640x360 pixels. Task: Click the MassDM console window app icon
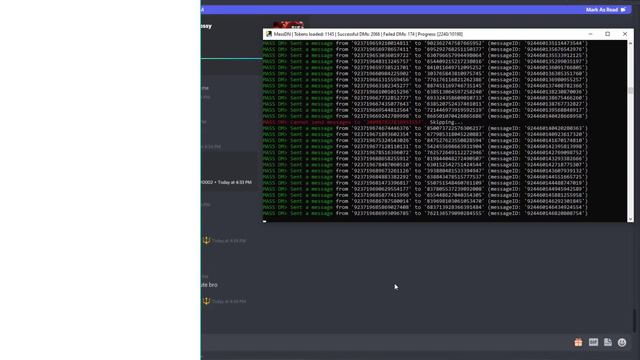tap(269, 34)
